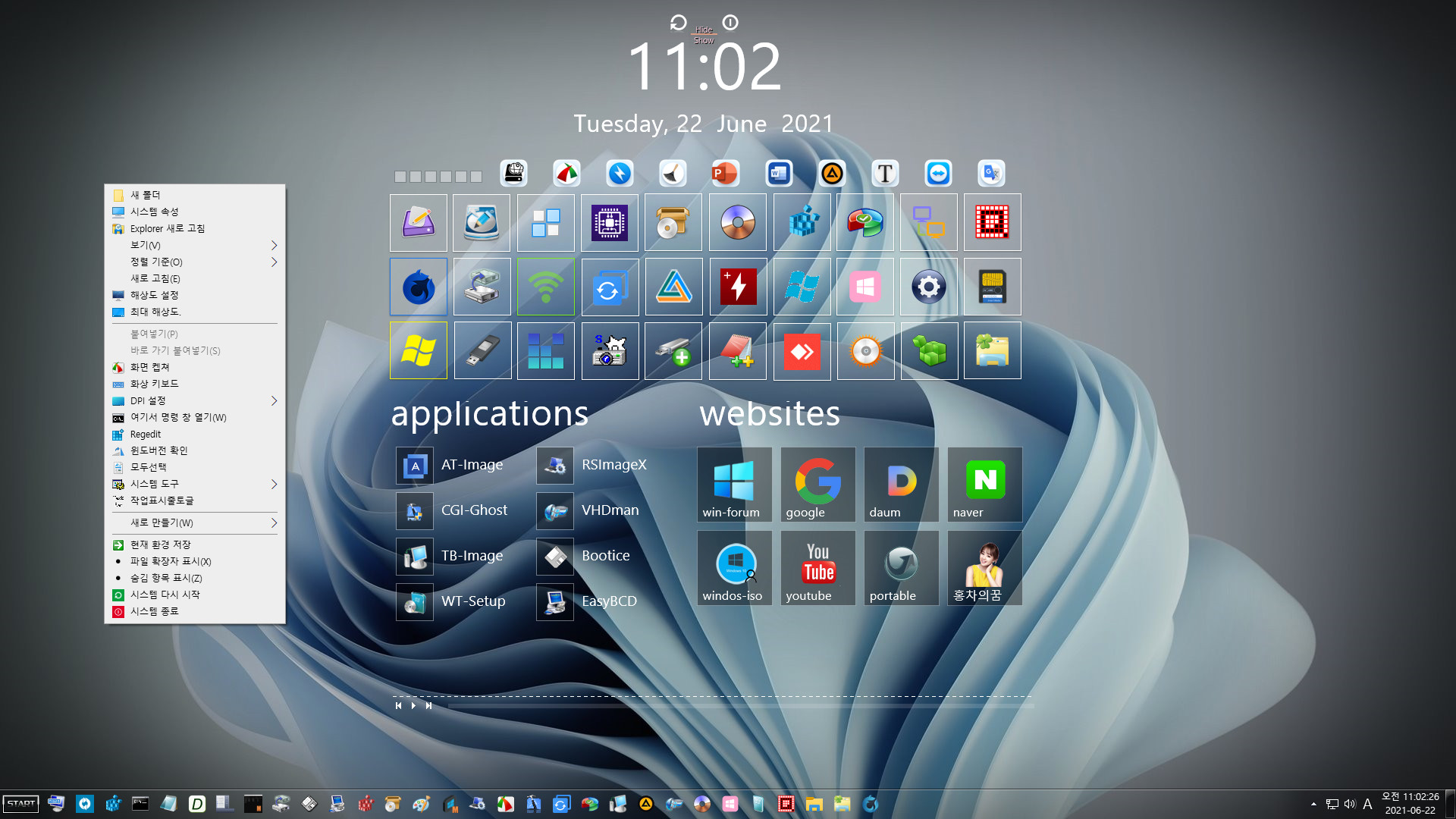The width and height of the screenshot is (1456, 819).
Task: Open the UltraISO disc tile
Action: point(737,223)
